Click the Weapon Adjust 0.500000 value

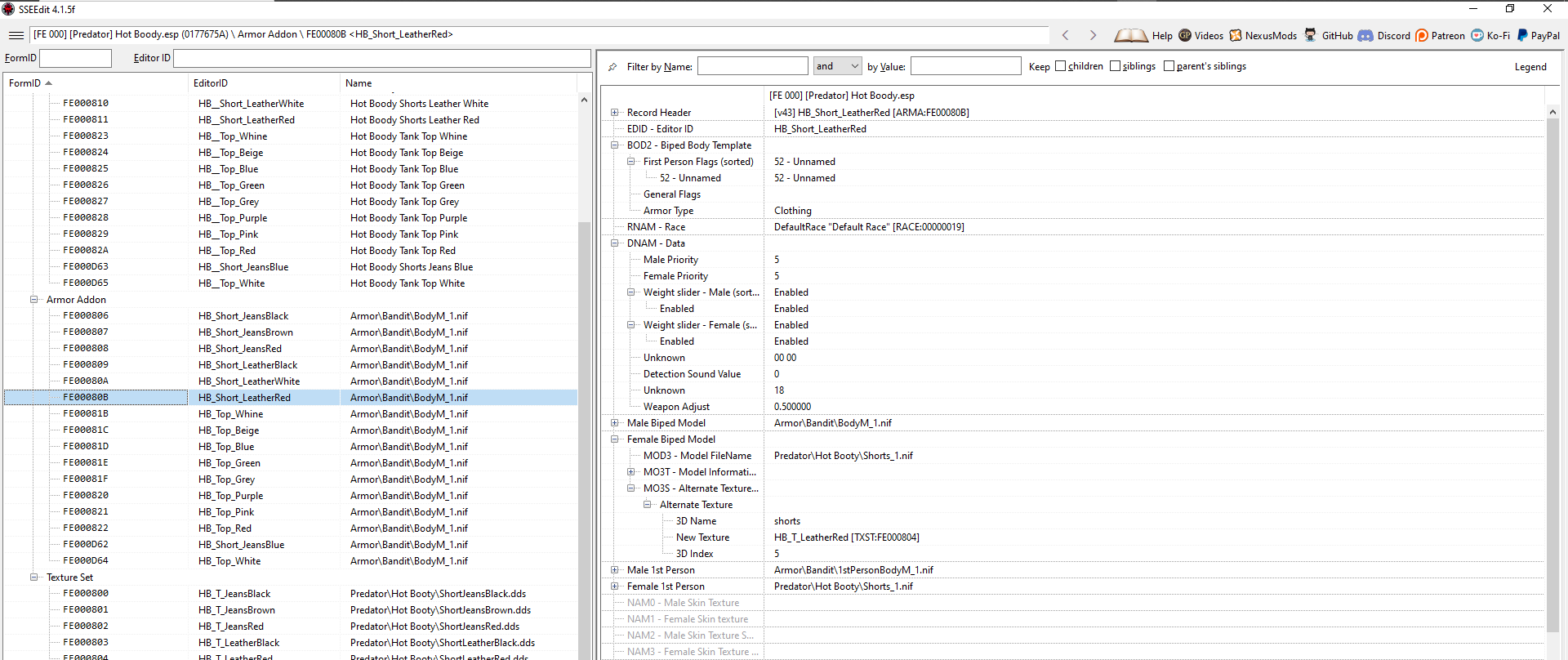(x=792, y=407)
